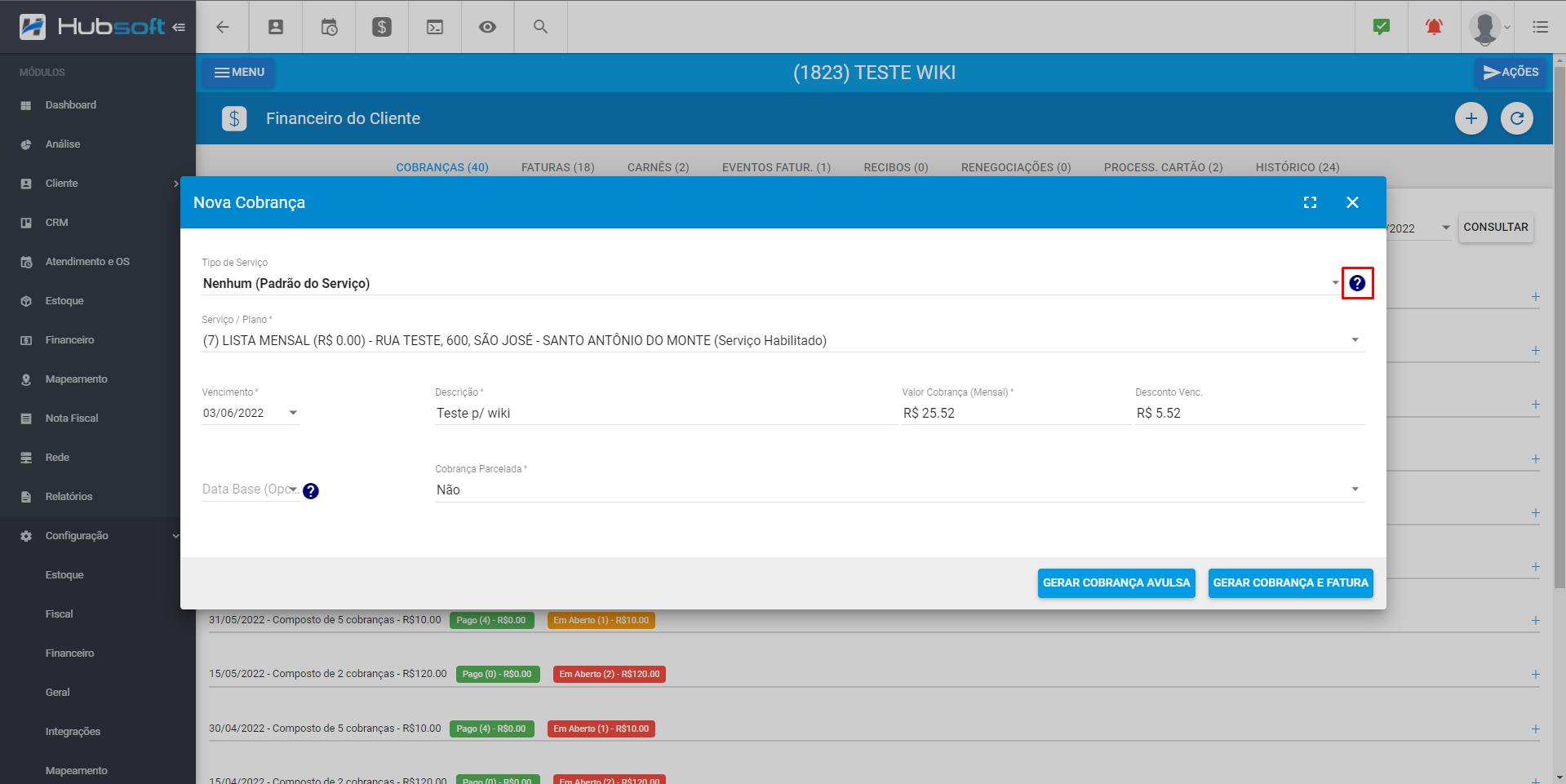This screenshot has width=1566, height=784.
Task: Click the Valor Cobrança (Mensal) field
Action: click(1016, 414)
